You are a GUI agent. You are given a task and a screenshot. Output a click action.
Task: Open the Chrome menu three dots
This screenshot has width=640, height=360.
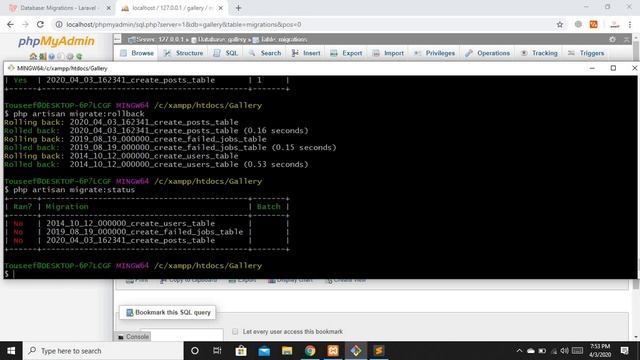click(630, 24)
